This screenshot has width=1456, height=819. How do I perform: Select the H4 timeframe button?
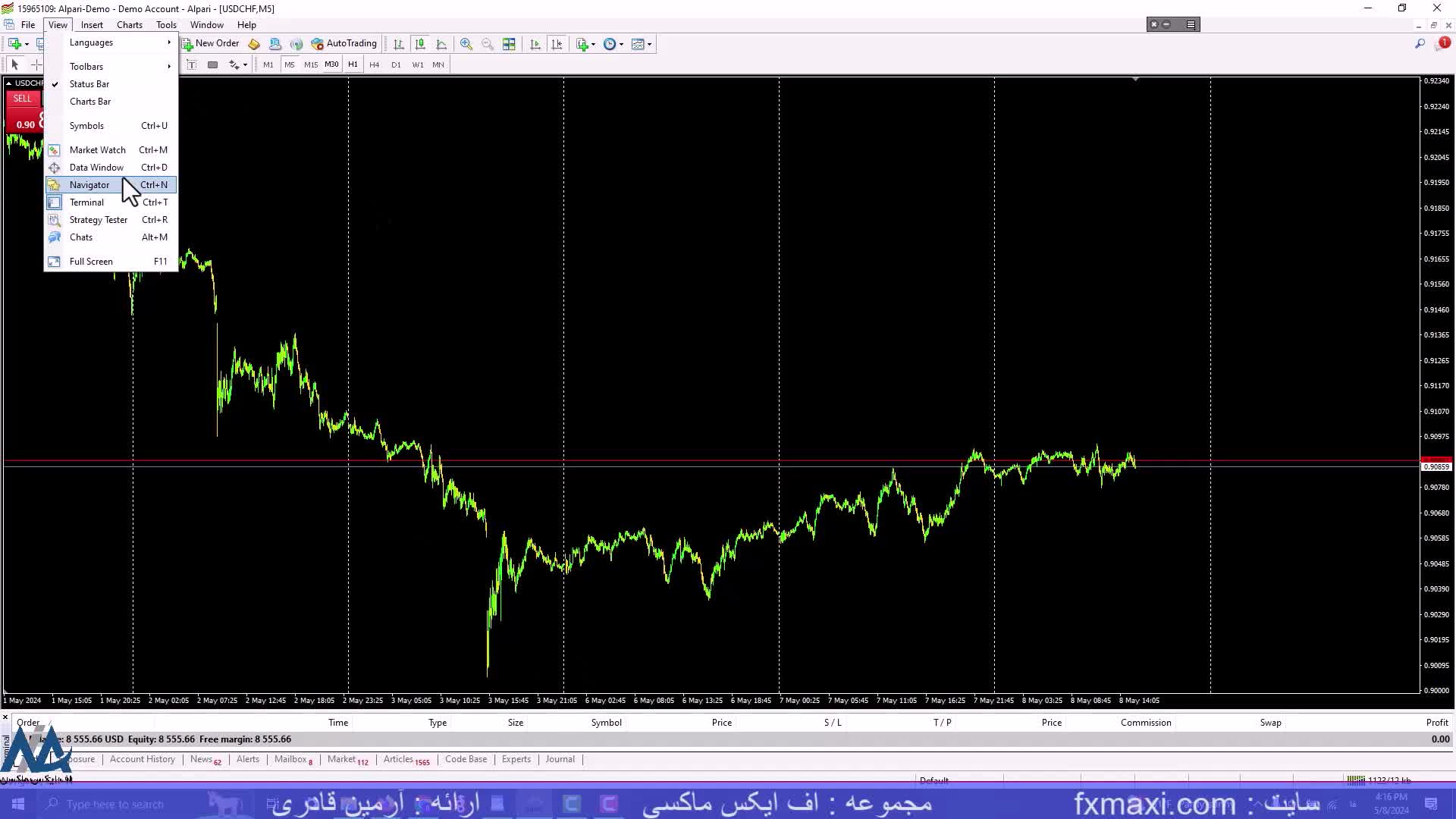point(374,64)
